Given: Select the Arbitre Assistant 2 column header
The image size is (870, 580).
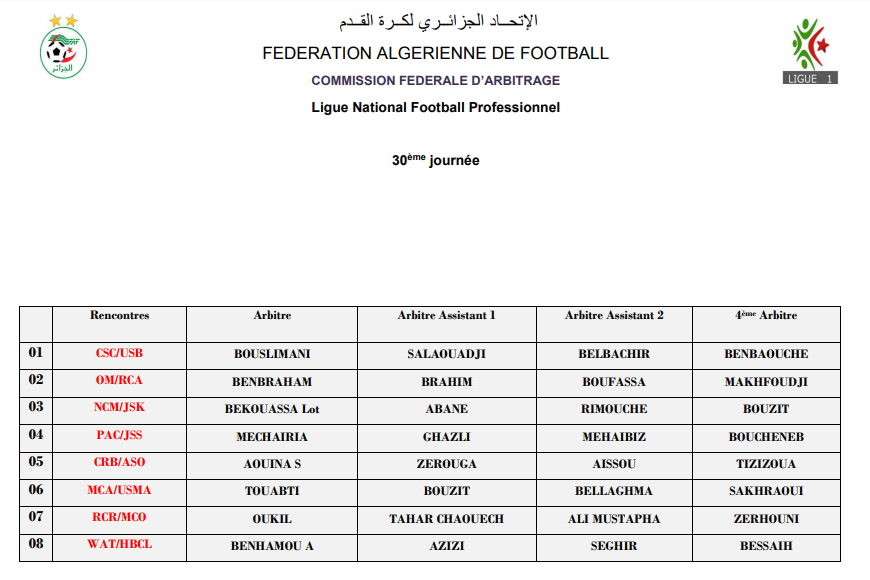Looking at the screenshot, I should point(614,316).
